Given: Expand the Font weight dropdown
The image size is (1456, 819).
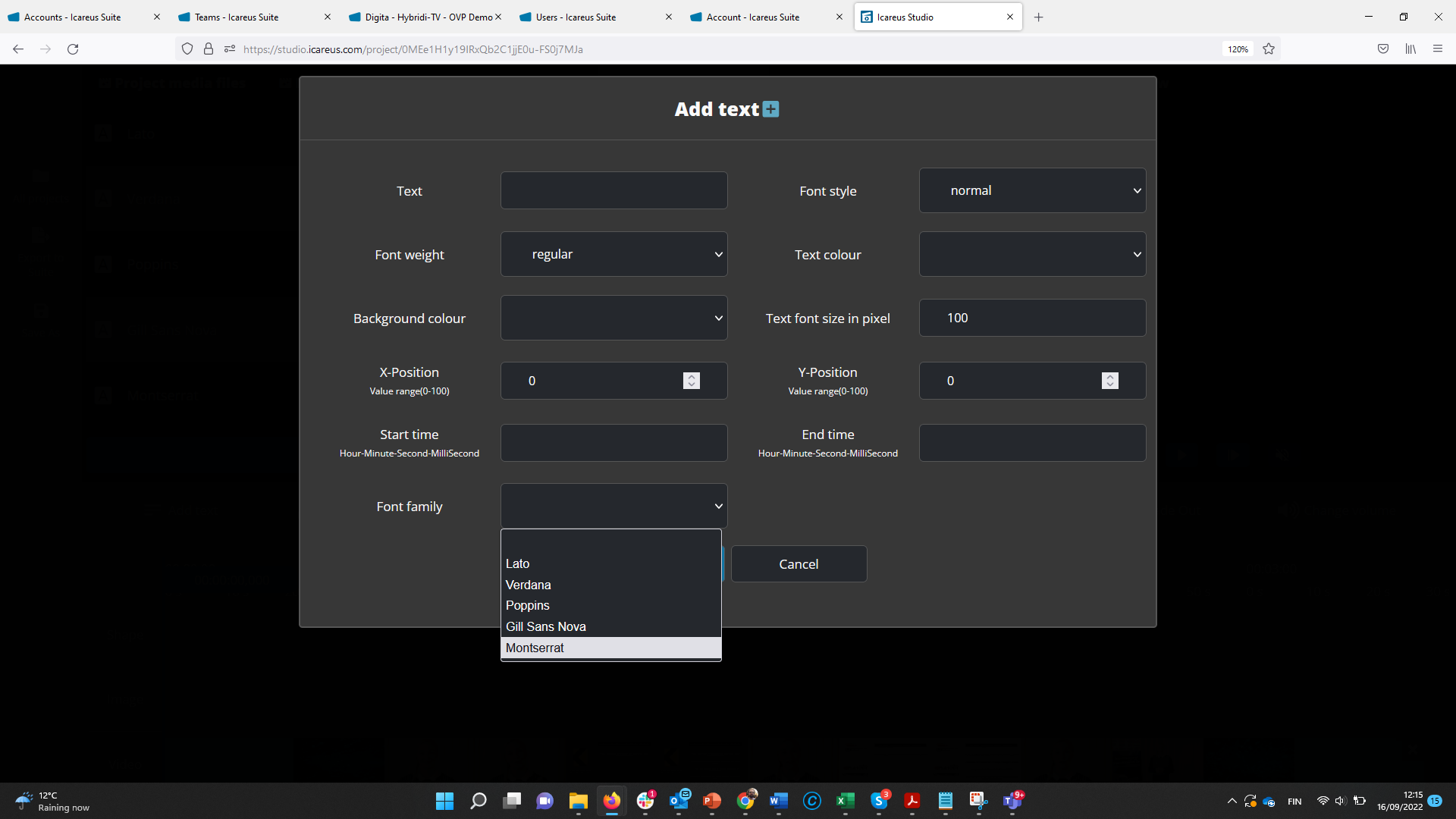Looking at the screenshot, I should (613, 254).
